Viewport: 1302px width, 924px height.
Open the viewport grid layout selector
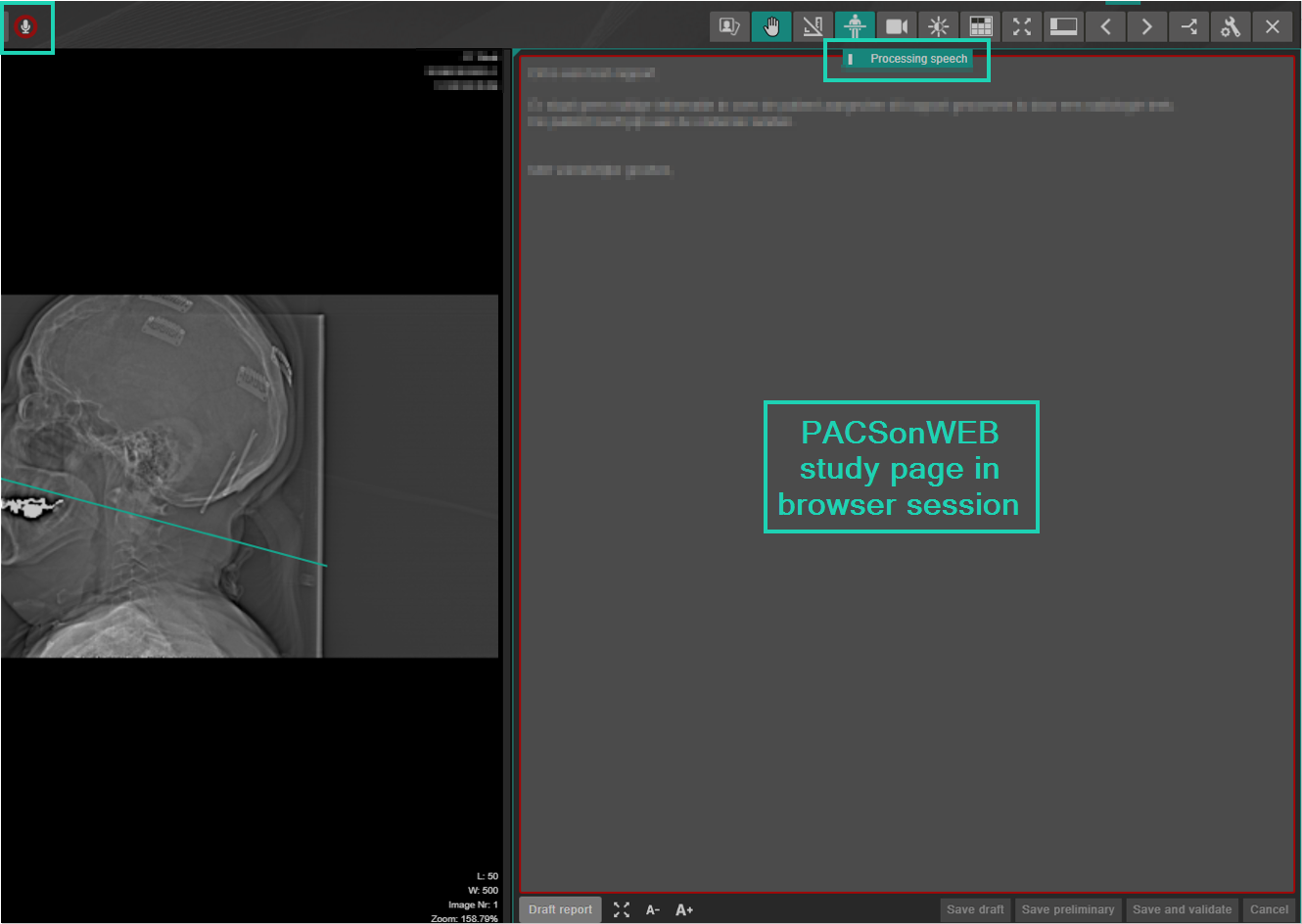click(x=980, y=26)
